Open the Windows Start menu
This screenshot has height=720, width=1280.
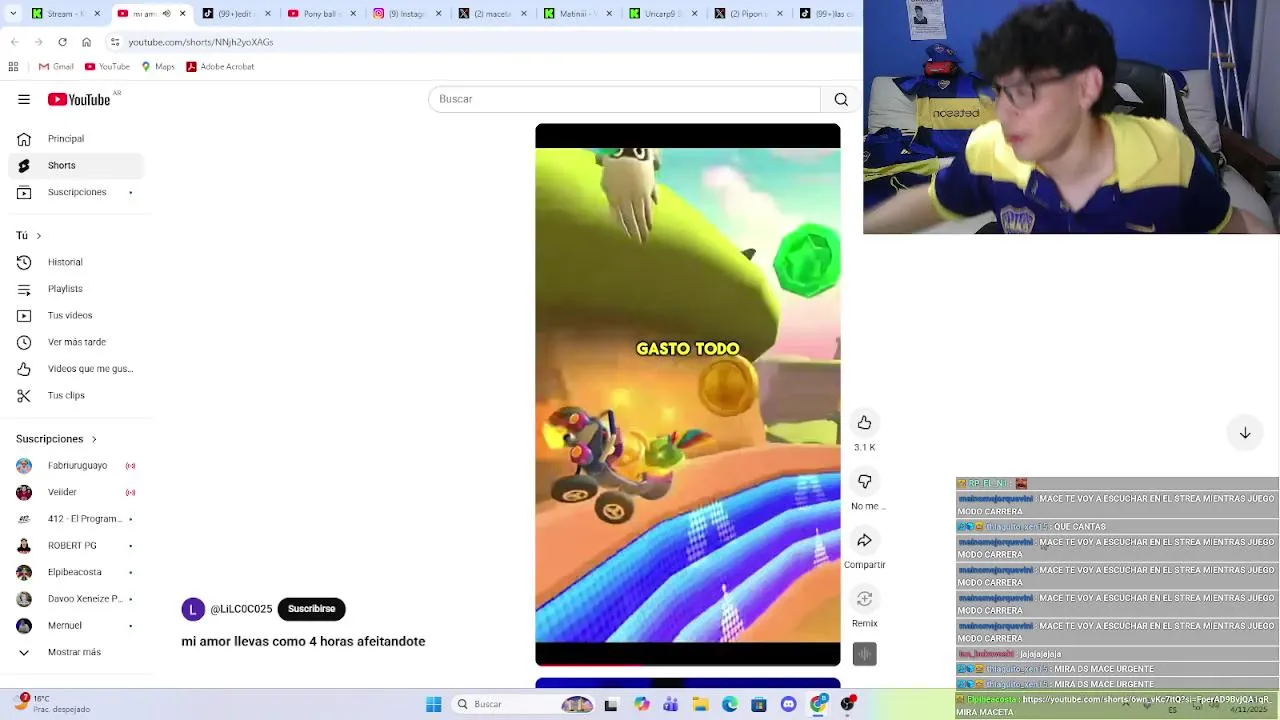[434, 704]
